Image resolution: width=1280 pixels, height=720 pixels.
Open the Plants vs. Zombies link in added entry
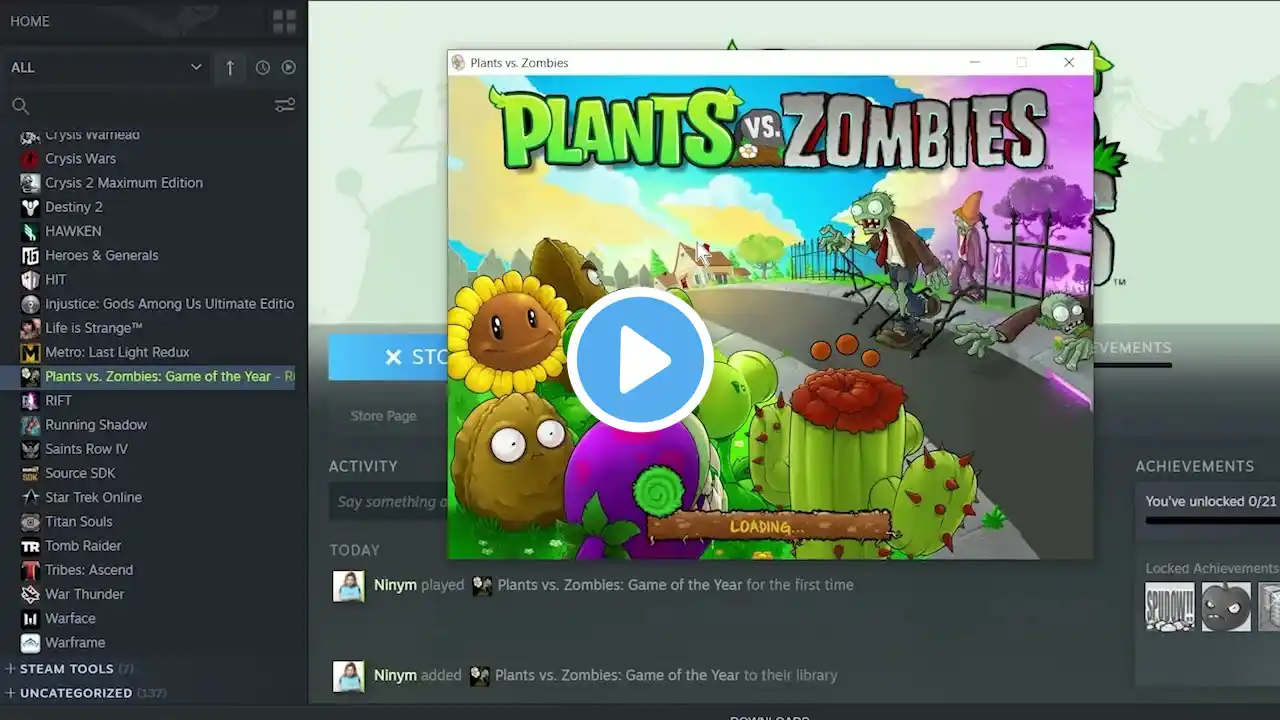pyautogui.click(x=617, y=675)
